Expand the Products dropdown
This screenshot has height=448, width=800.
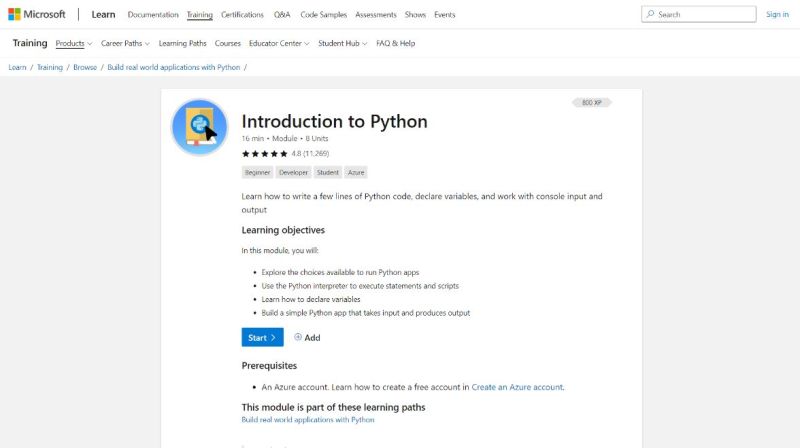(73, 43)
